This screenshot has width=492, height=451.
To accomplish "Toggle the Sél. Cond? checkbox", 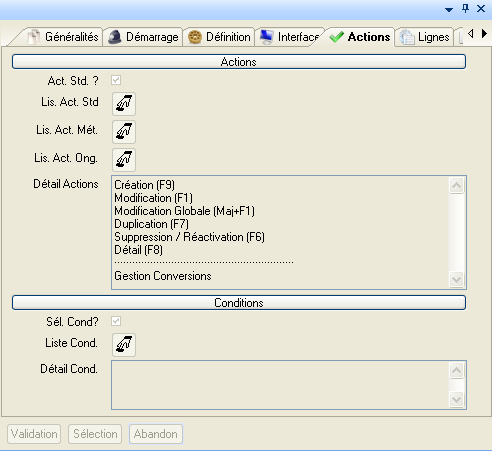I will pyautogui.click(x=116, y=321).
